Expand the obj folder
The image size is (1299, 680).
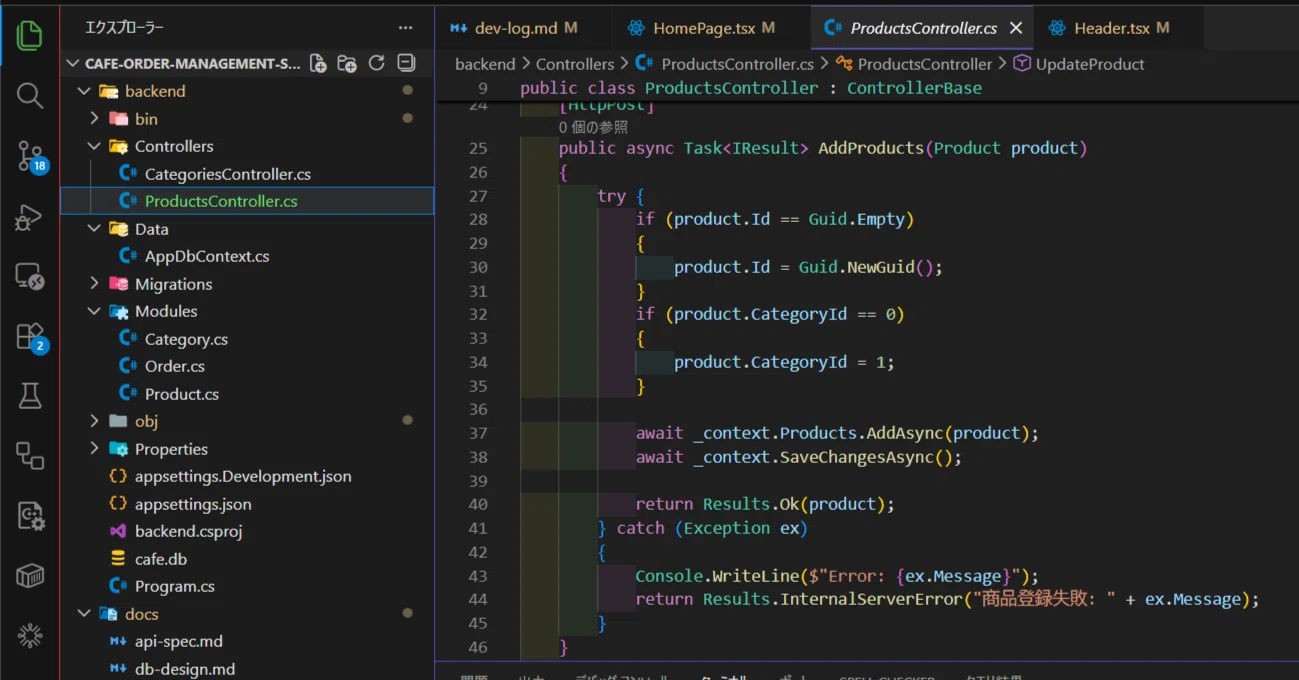[x=94, y=421]
